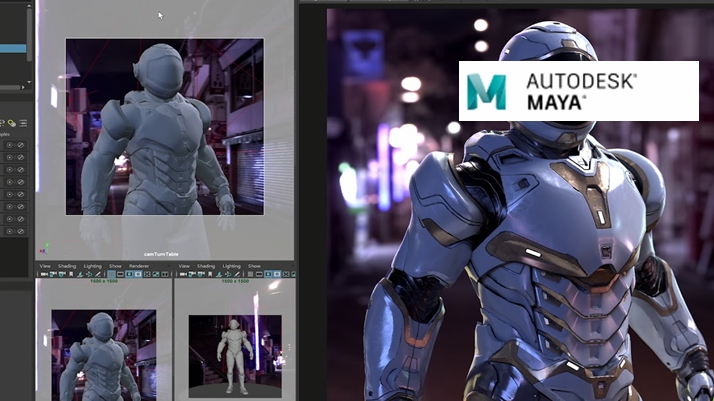
Task: Click the slashed-circle icon in topmost sidebar row
Action: 20,145
